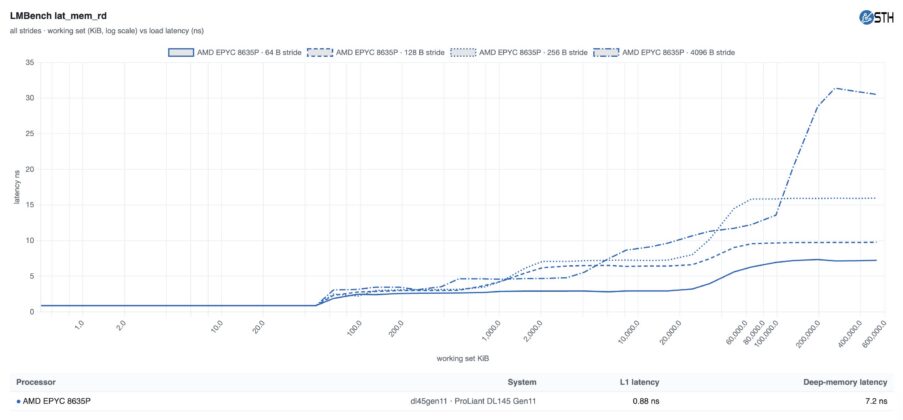Click the 7.2 ns deep-memory latency value

tap(877, 402)
